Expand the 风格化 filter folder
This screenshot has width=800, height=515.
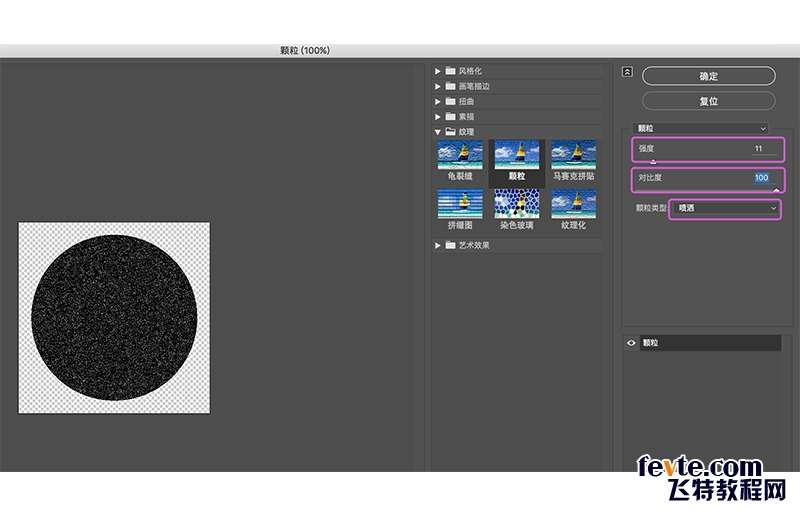coord(437,71)
